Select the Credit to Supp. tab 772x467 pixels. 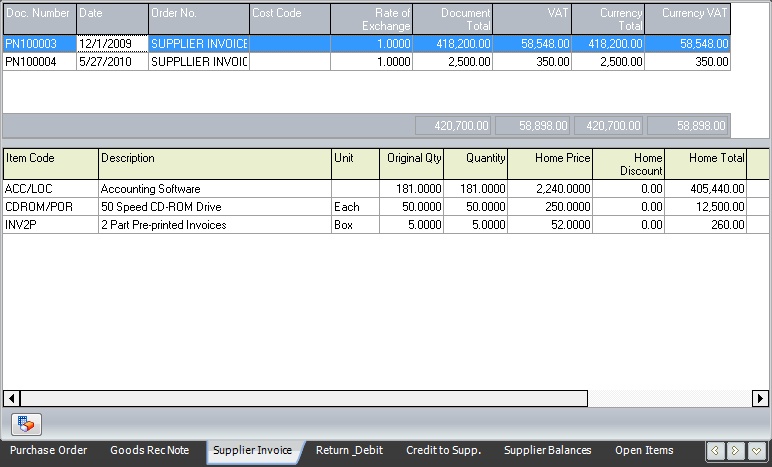coord(443,451)
